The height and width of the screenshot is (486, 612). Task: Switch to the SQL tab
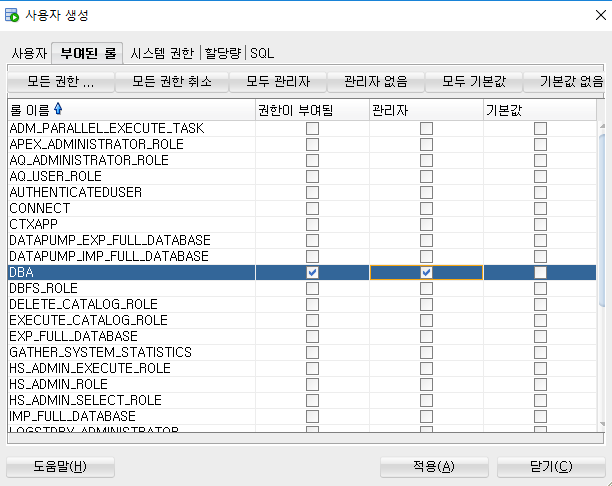click(262, 53)
